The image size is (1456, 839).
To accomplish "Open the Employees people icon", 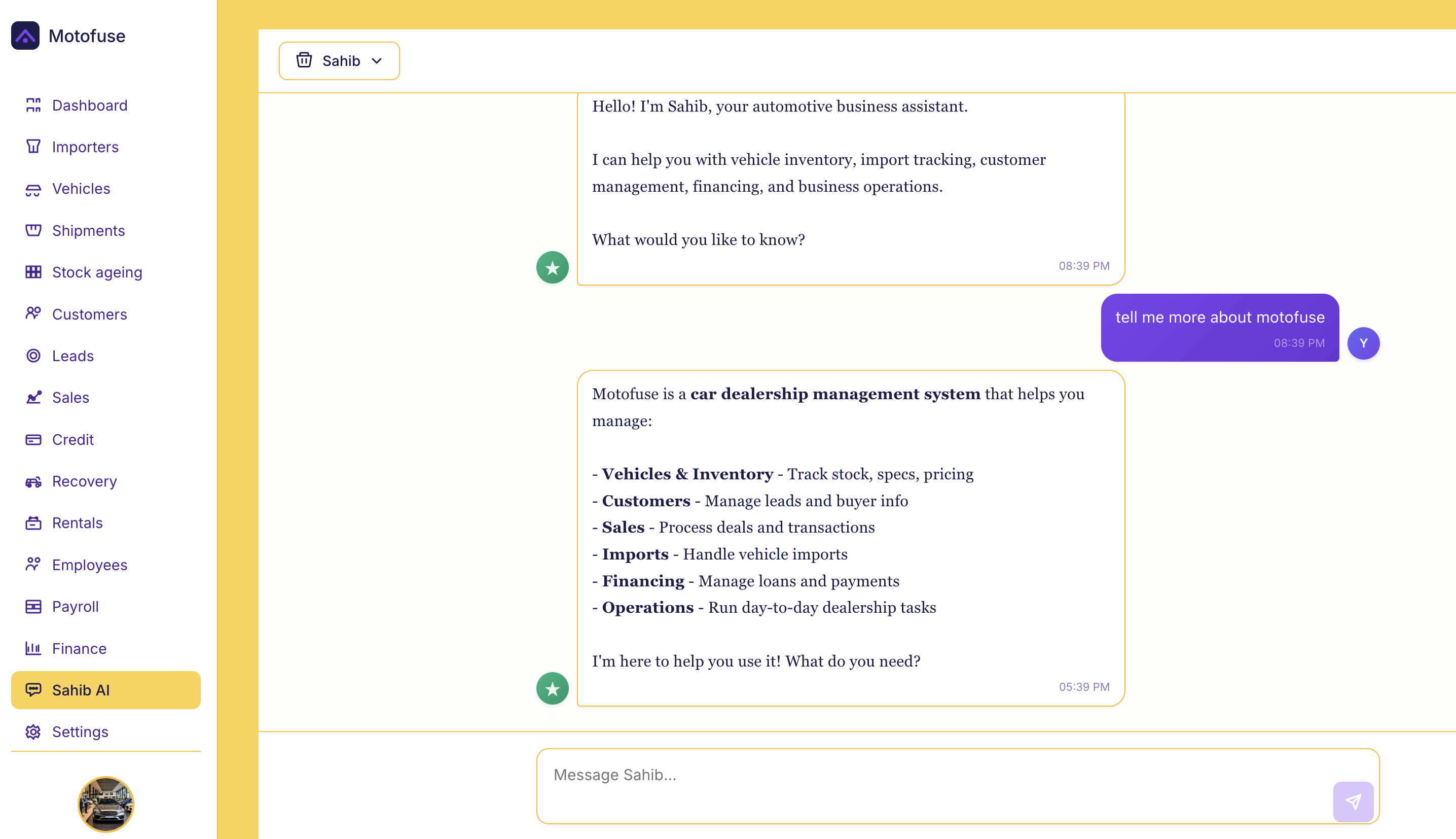I will (33, 565).
